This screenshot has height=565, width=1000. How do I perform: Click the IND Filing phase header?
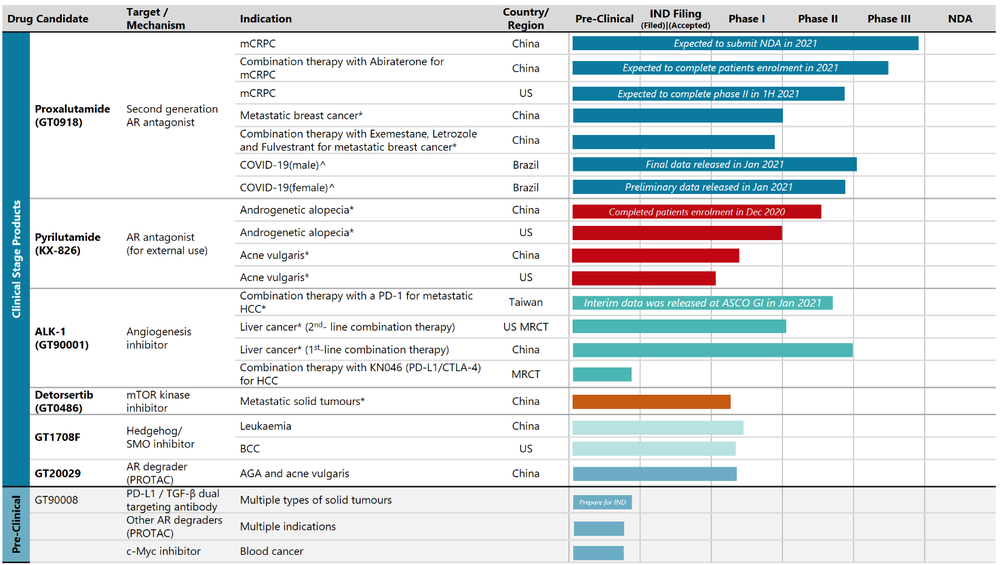point(675,18)
